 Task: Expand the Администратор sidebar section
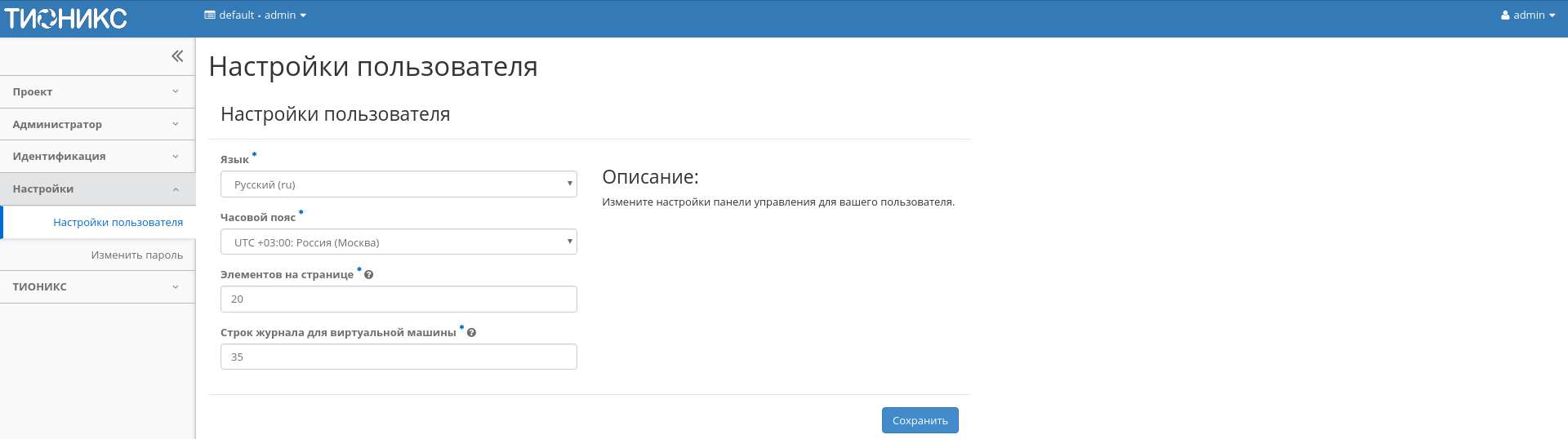coord(97,124)
